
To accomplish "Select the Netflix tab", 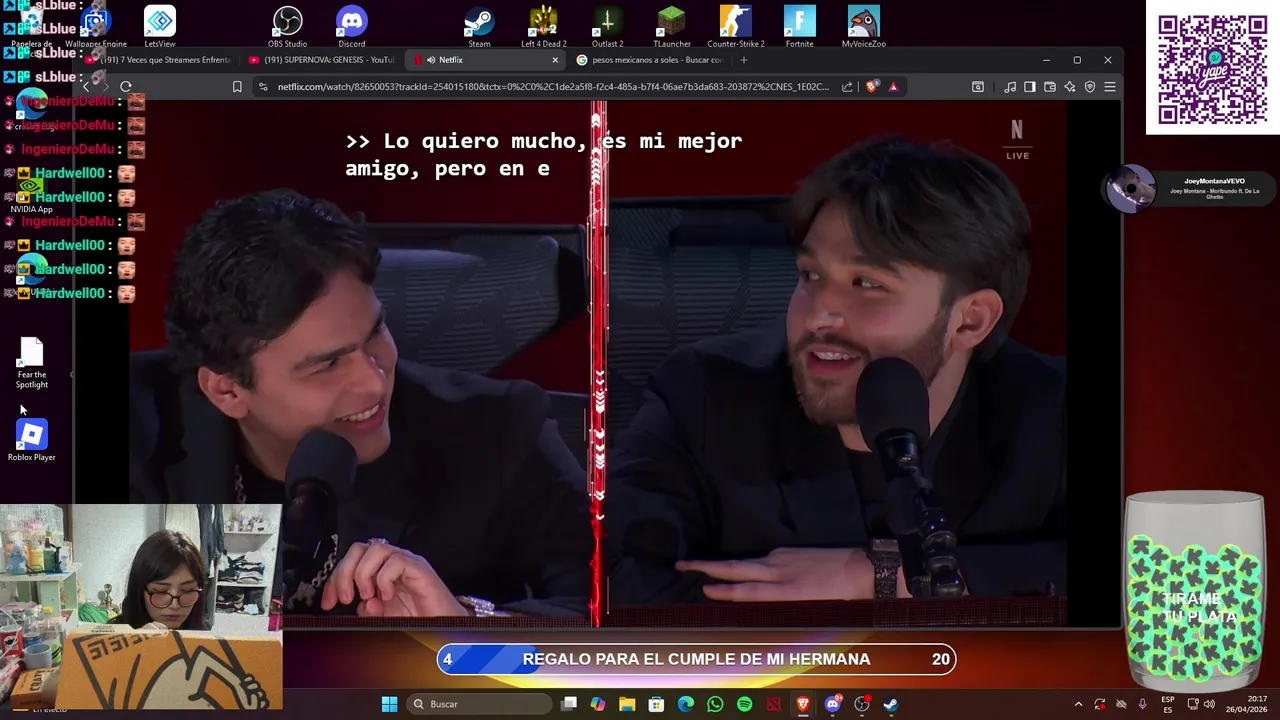I will (486, 60).
